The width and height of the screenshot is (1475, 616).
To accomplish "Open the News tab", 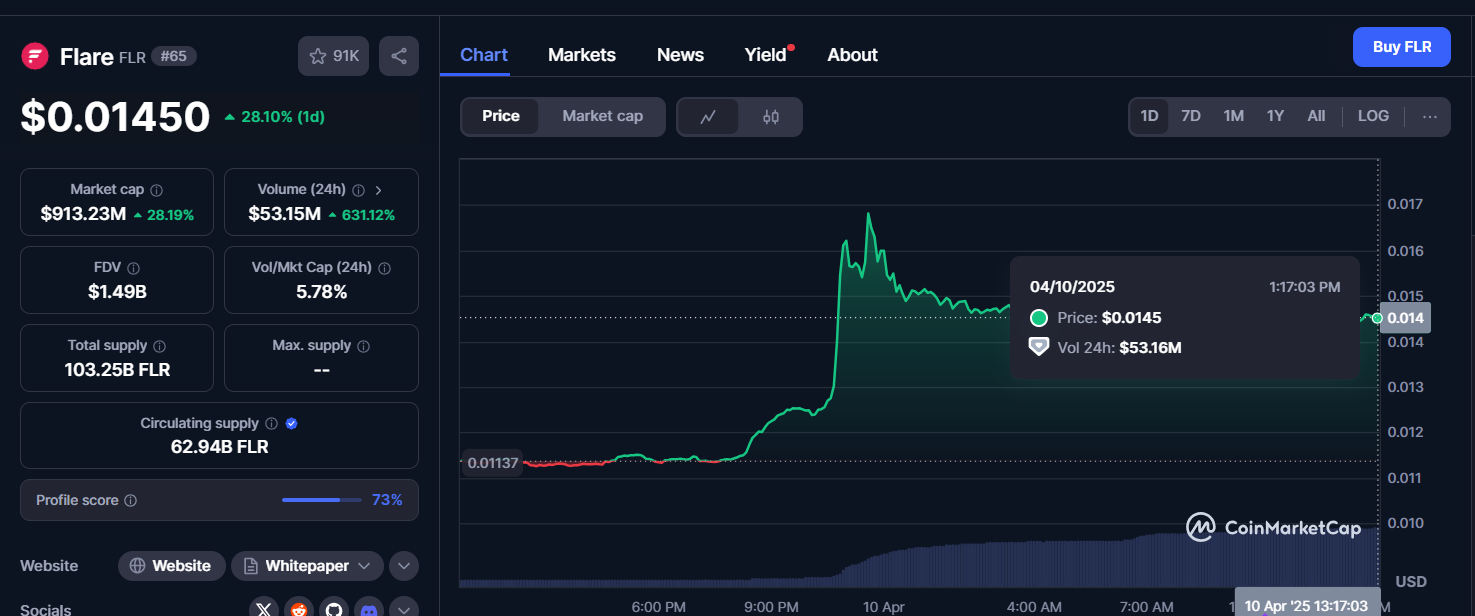I will pos(680,55).
